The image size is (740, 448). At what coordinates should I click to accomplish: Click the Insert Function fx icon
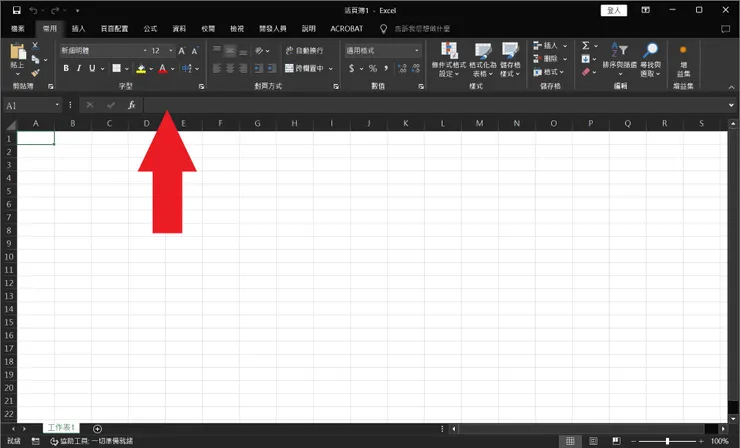point(132,105)
